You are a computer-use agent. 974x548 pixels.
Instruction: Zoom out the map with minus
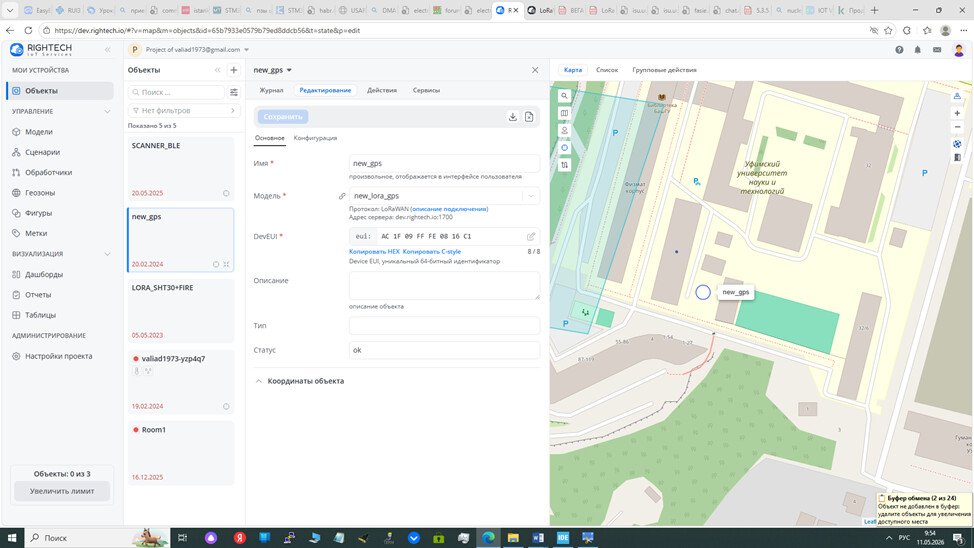(957, 127)
